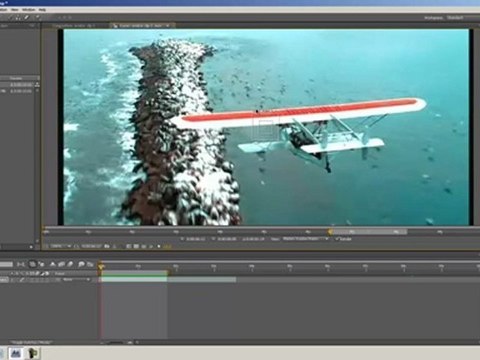
Task: Adjust the timeline zoom slider
Action: pos(116,342)
